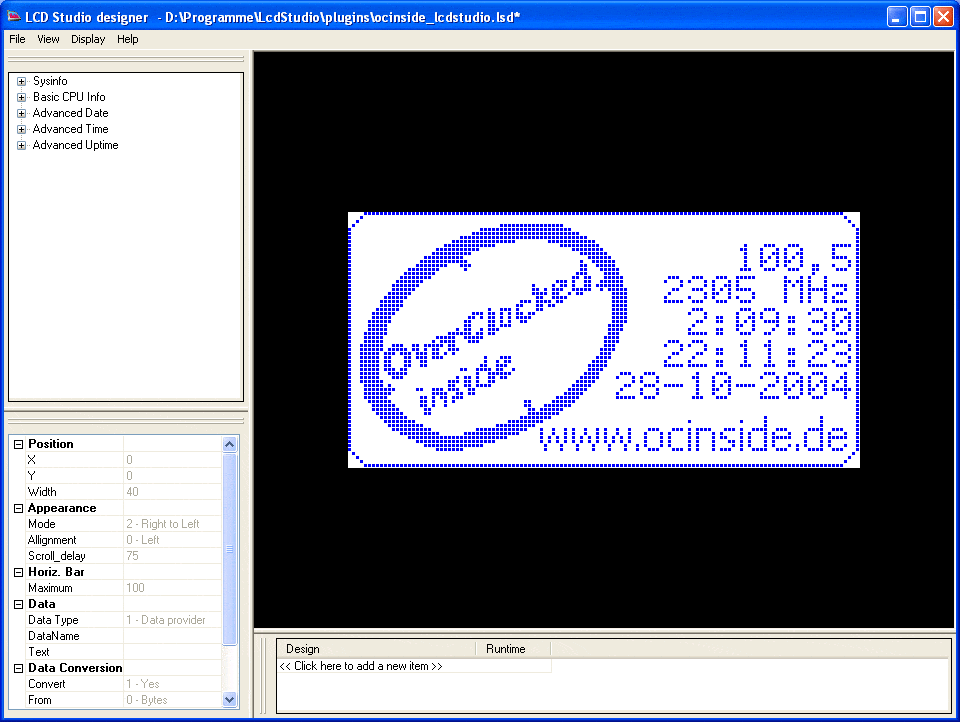Click the Design column header
This screenshot has width=960, height=722.
click(x=376, y=649)
